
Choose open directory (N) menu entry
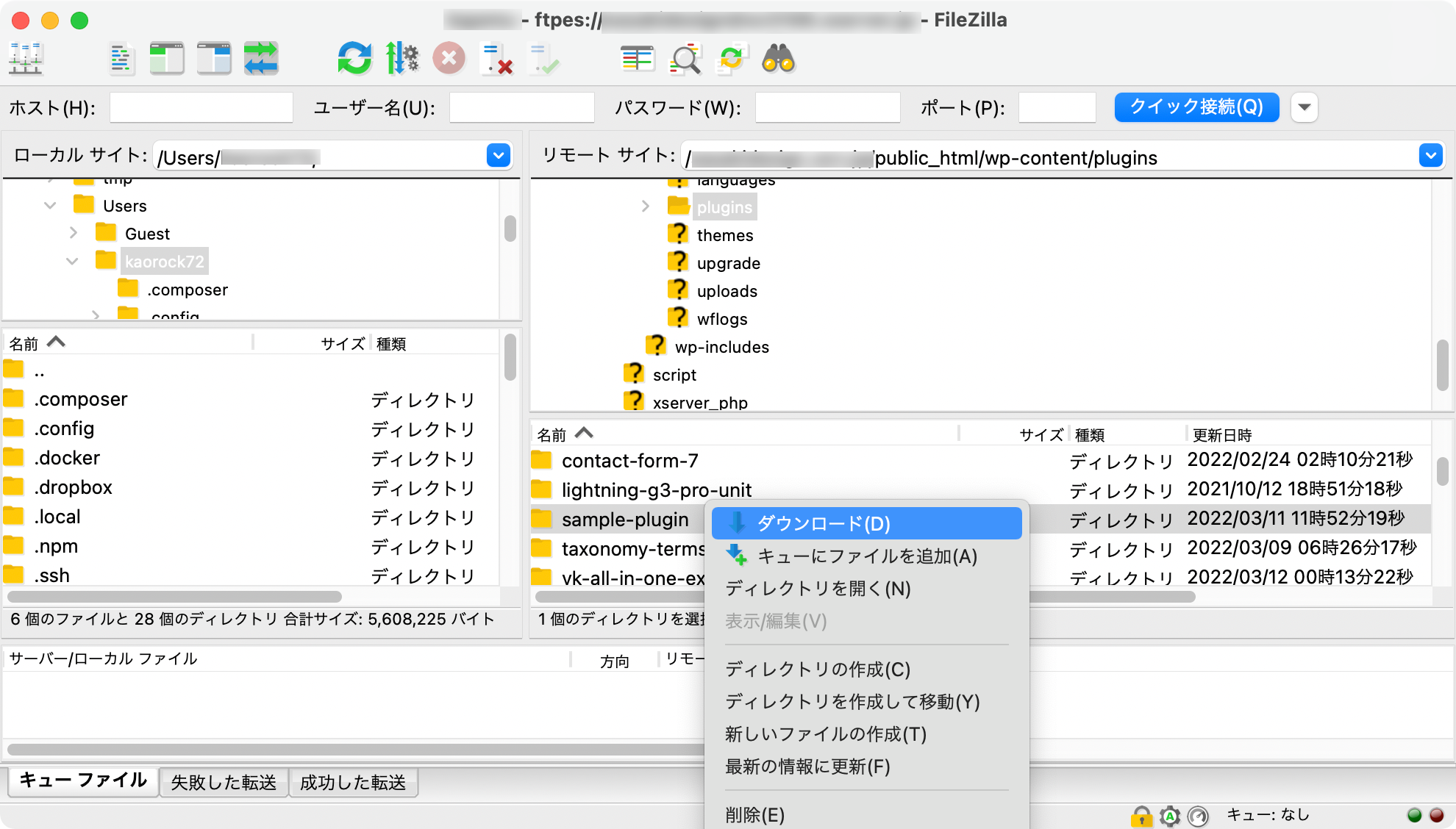coord(866,588)
